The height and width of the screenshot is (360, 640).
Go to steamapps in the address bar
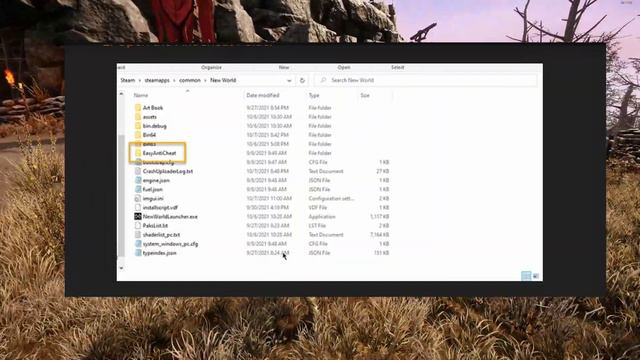pyautogui.click(x=157, y=80)
